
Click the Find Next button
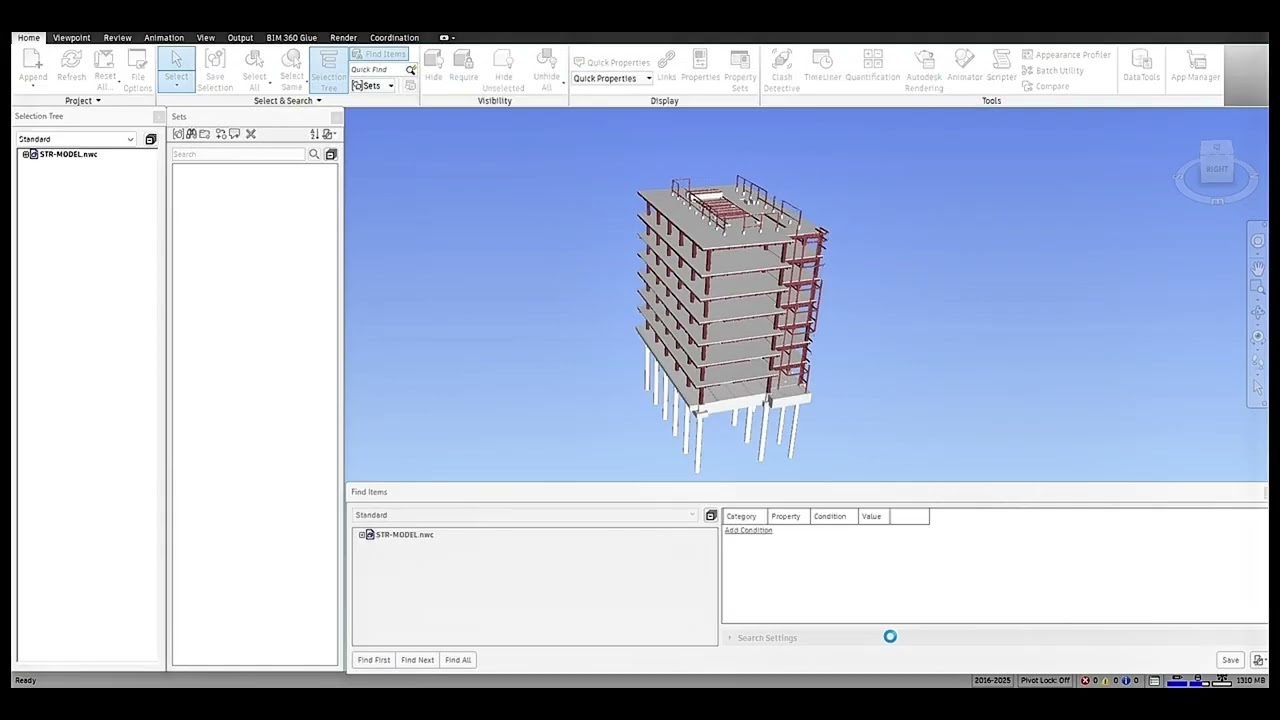tap(418, 660)
